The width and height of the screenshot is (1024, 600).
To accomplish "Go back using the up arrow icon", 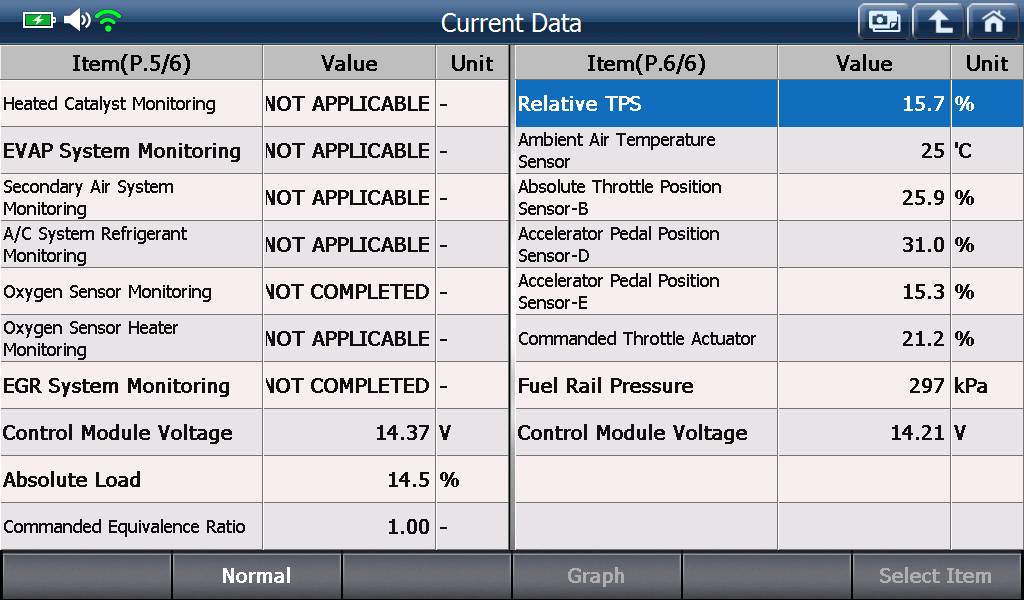I will (938, 22).
